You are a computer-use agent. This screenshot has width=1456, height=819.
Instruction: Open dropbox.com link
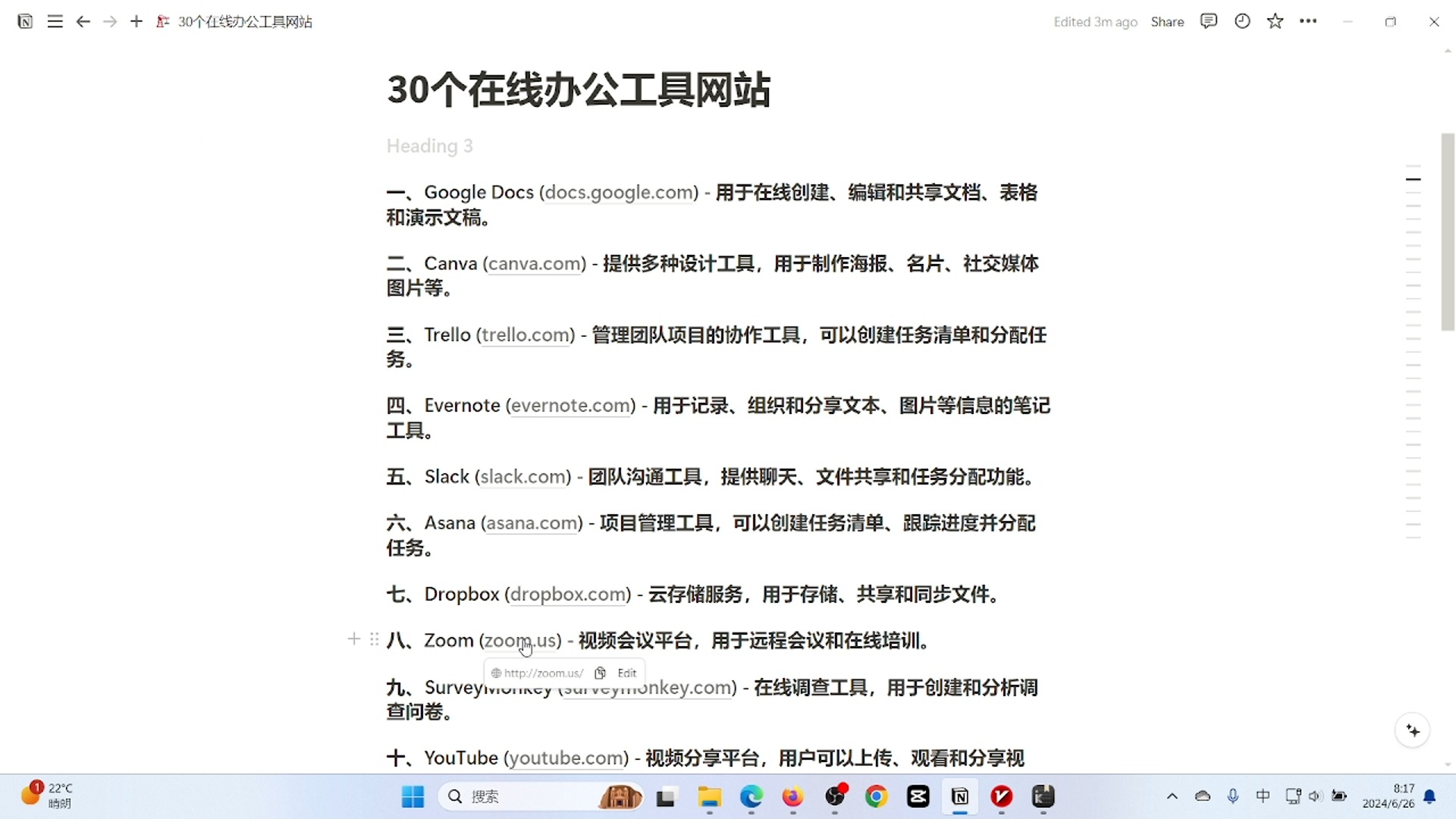(x=568, y=595)
